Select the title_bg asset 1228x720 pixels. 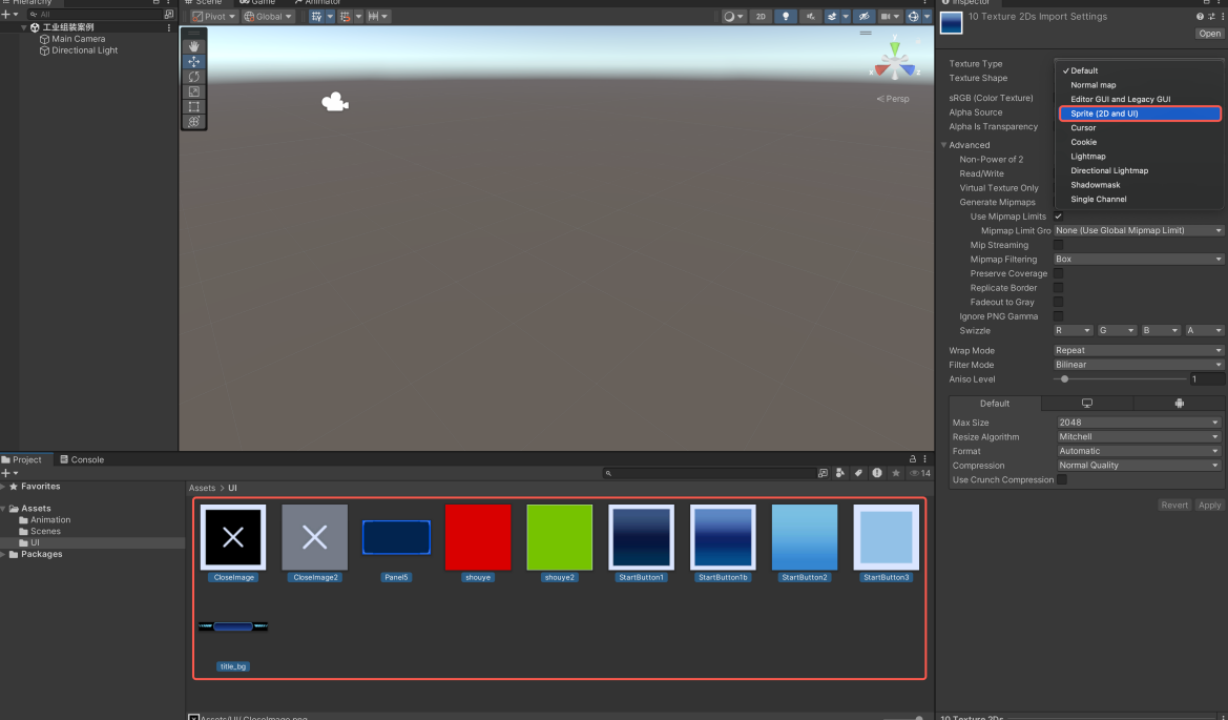233,627
